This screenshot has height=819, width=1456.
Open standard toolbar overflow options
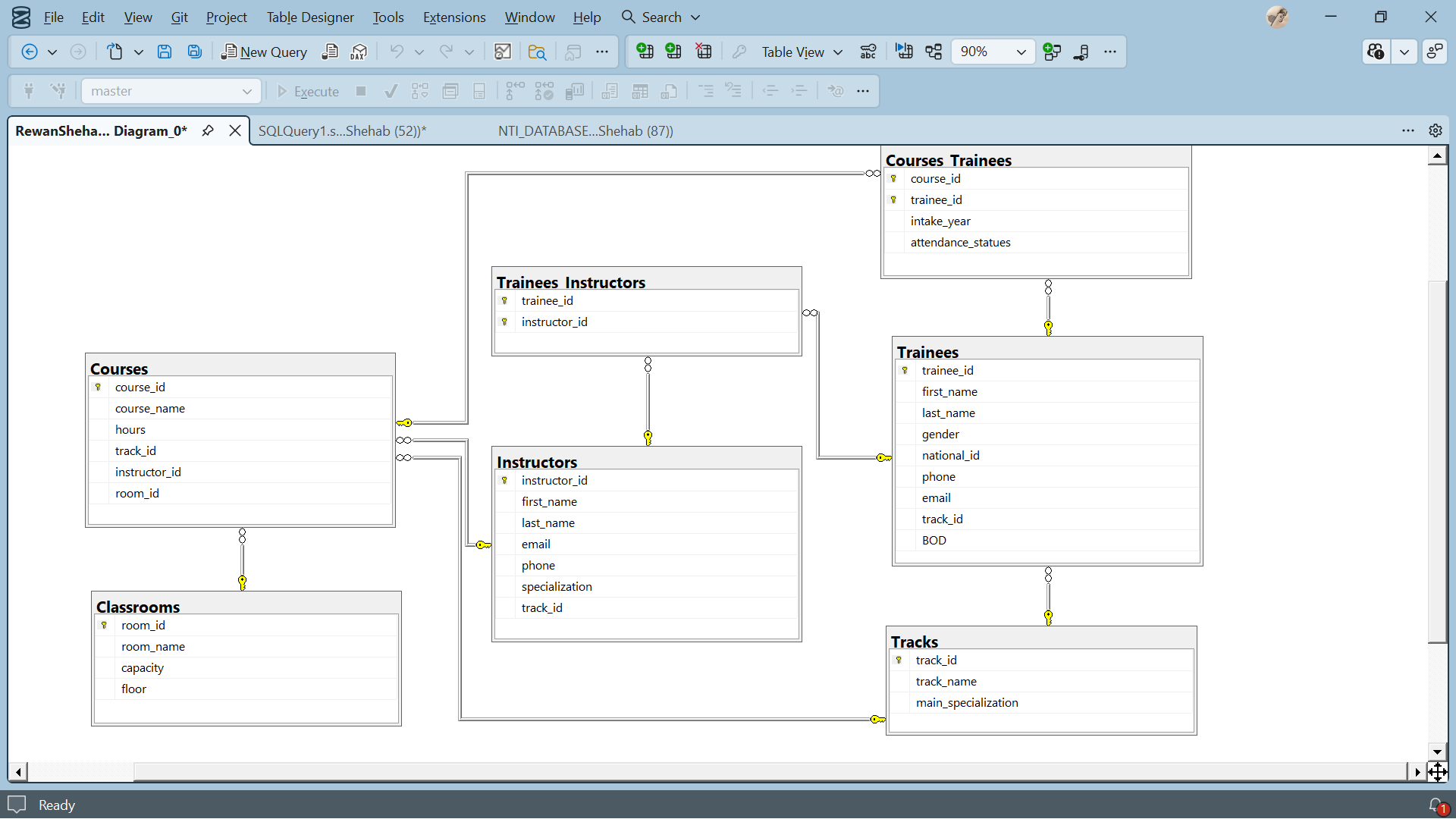[x=602, y=52]
